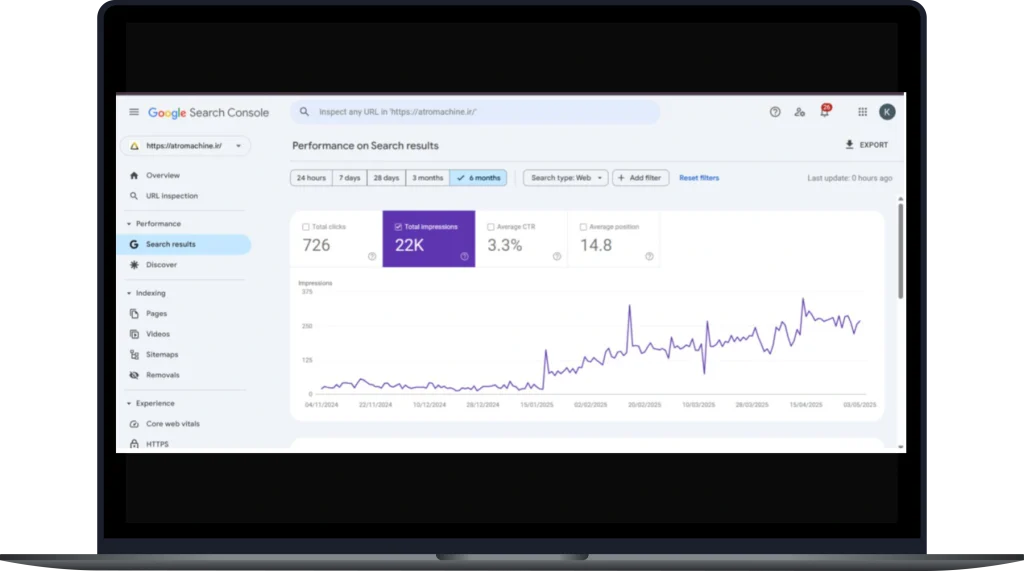
Task: Enable the Average position checkbox
Action: (x=583, y=227)
